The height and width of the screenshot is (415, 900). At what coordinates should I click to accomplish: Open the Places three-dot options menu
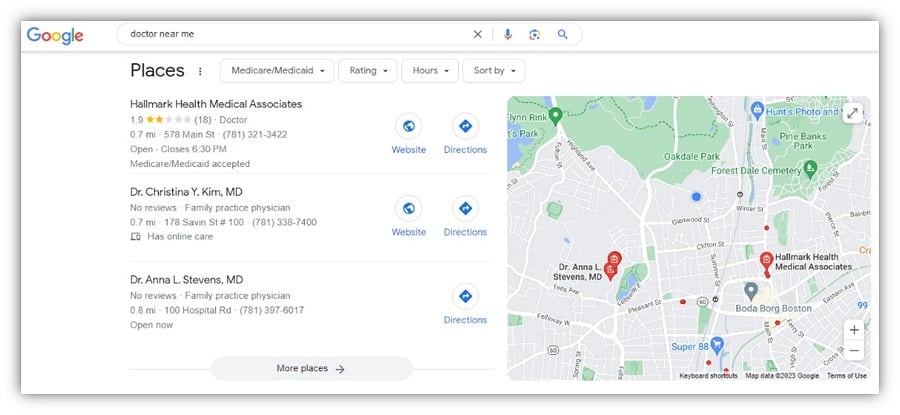[x=200, y=71]
